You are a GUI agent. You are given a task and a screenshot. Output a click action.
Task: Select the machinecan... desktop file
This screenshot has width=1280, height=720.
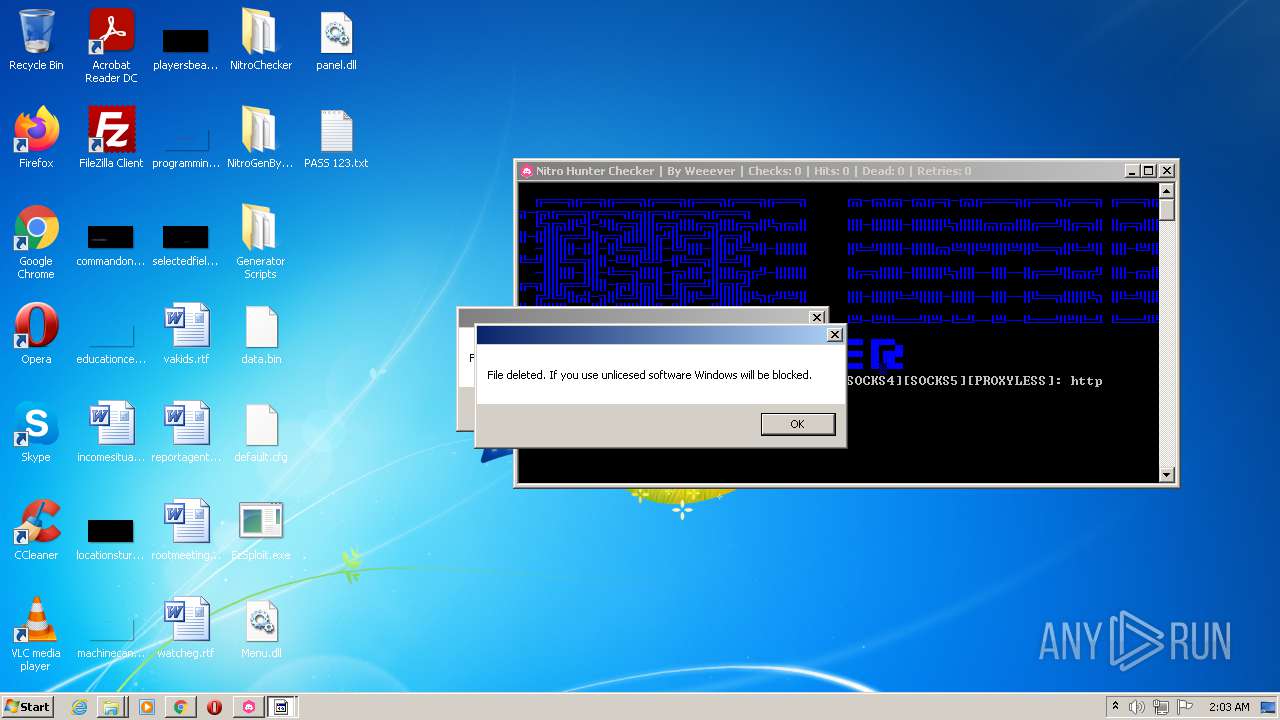pyautogui.click(x=111, y=638)
